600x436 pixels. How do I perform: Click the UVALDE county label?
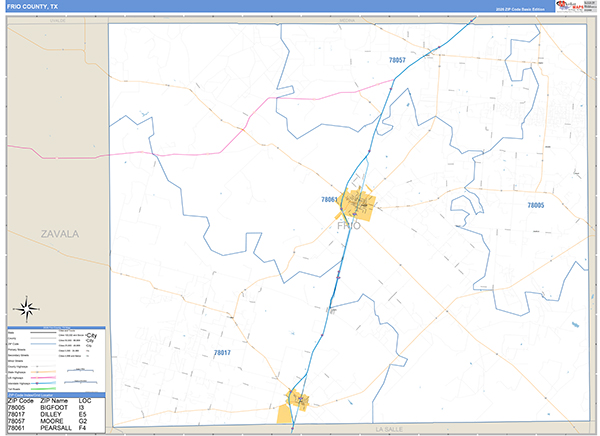click(58, 20)
